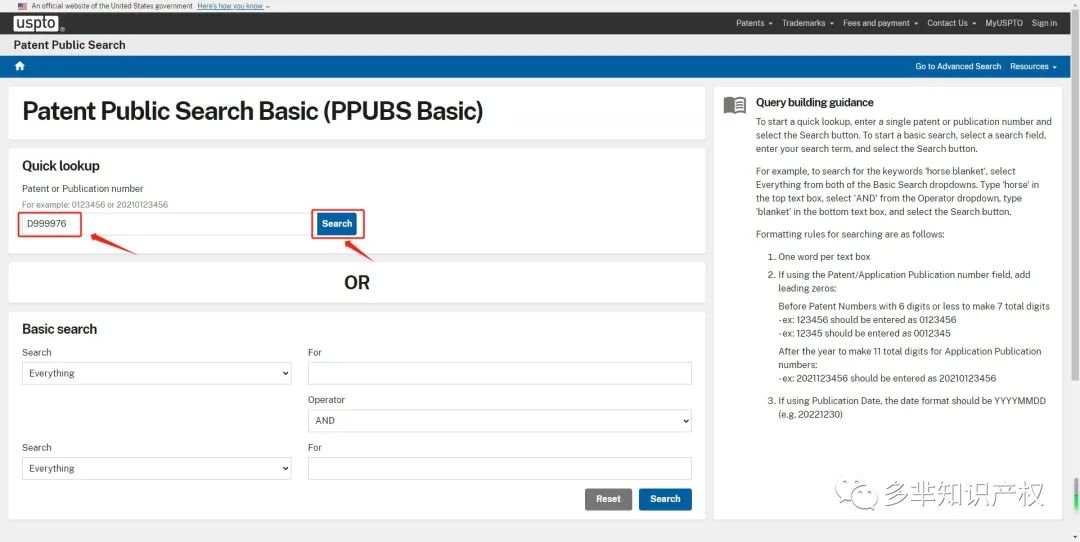
Task: Click the Reset button
Action: 608,499
